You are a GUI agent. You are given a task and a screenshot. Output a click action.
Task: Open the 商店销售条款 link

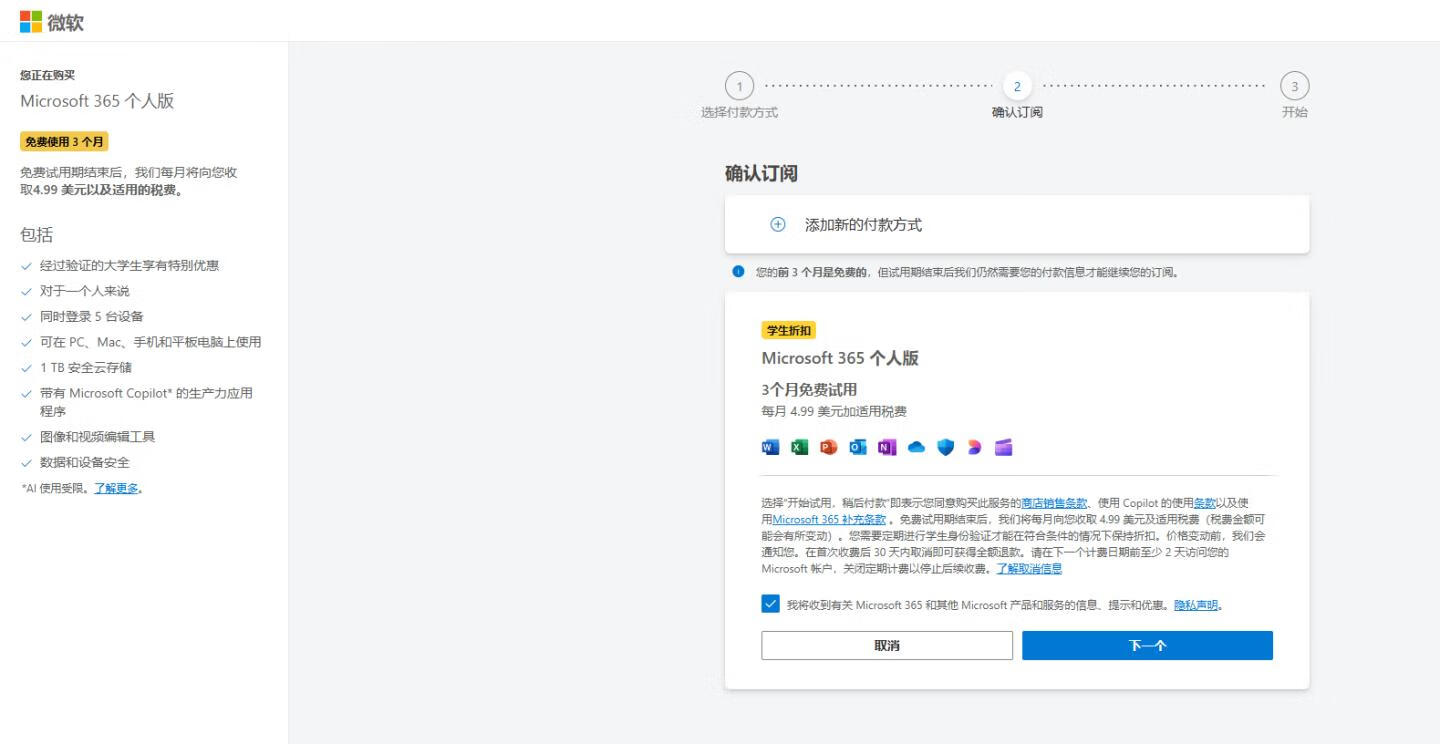[x=1054, y=503]
